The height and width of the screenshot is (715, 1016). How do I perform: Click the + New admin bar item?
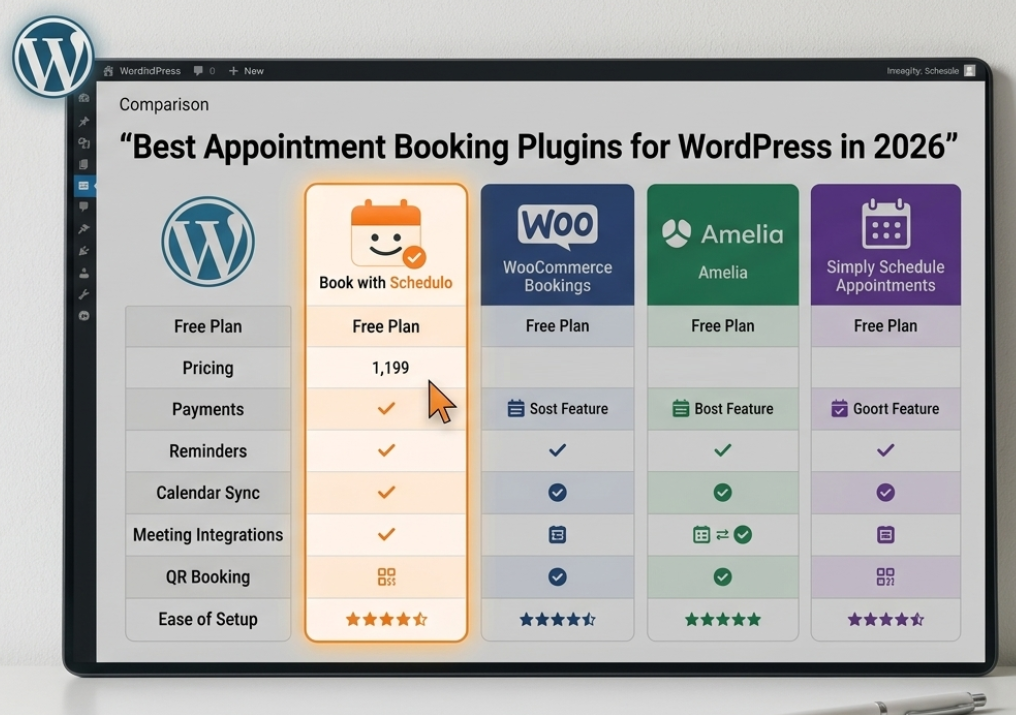(246, 71)
